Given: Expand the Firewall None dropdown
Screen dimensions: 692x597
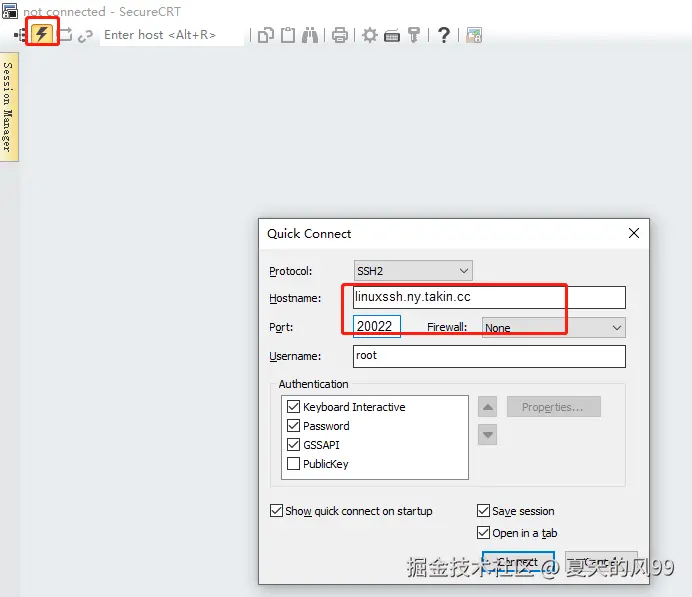Looking at the screenshot, I should [553, 328].
